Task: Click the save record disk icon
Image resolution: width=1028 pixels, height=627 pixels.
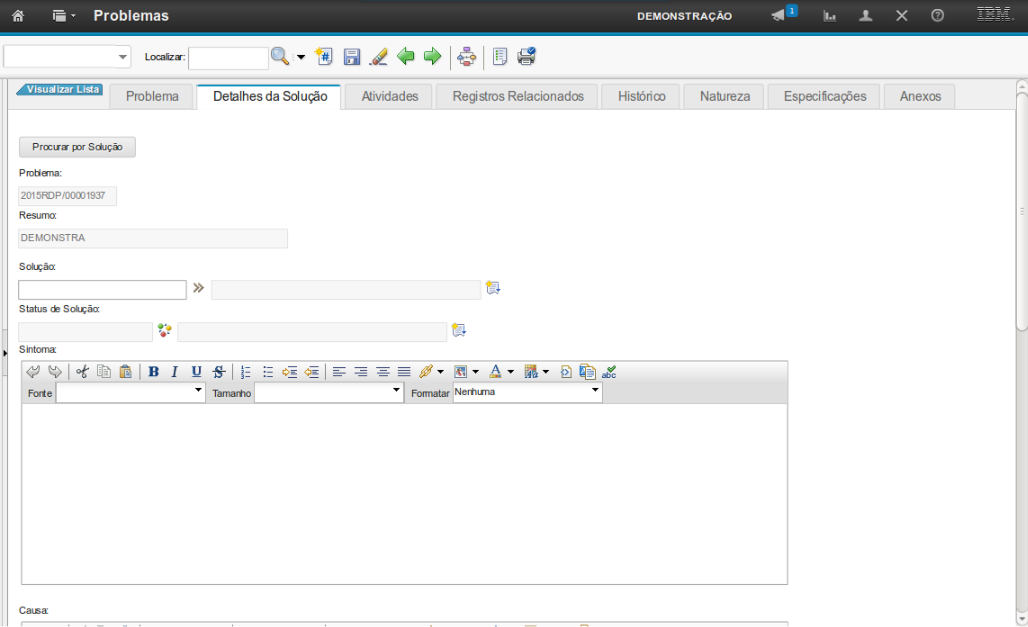Action: click(x=351, y=57)
